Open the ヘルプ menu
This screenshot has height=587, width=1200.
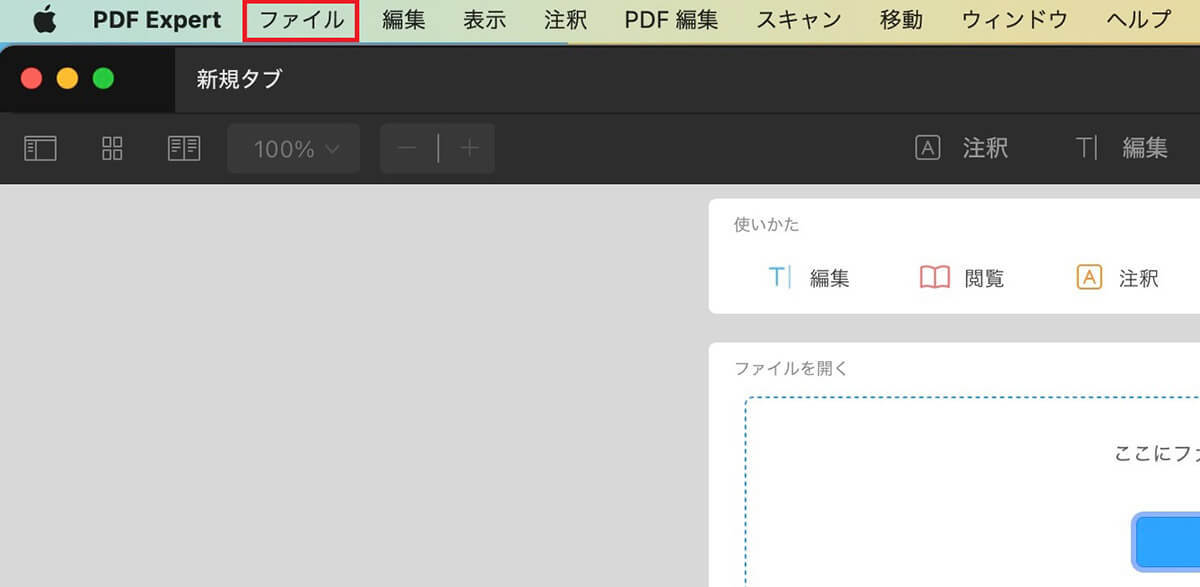tap(1139, 19)
